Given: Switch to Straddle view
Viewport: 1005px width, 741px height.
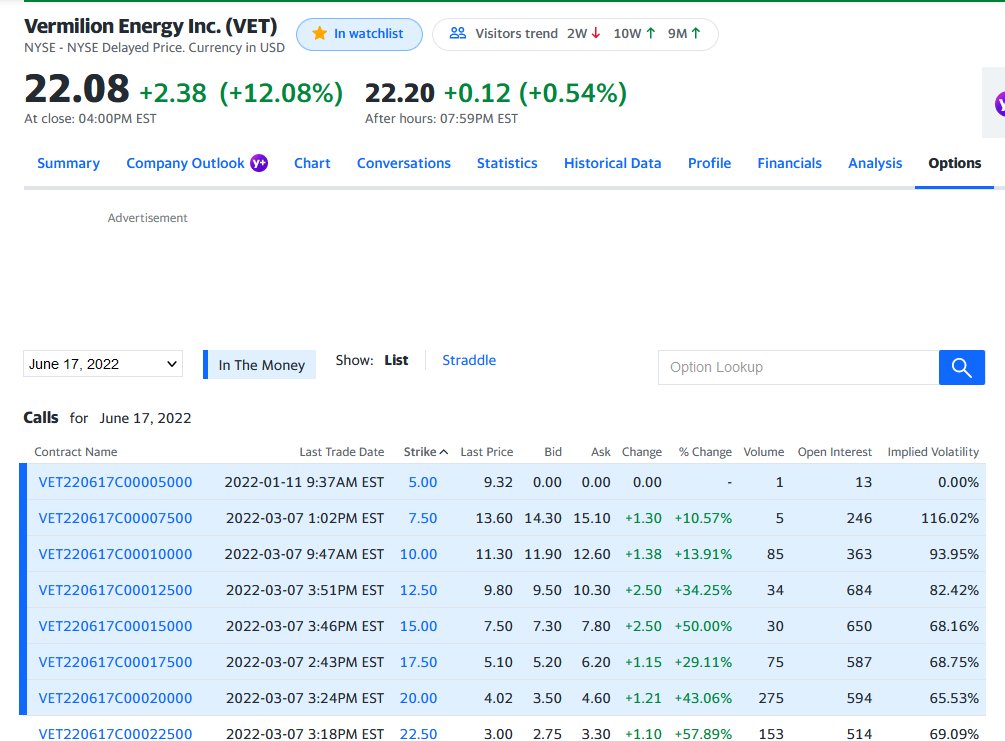Looking at the screenshot, I should pos(469,360).
